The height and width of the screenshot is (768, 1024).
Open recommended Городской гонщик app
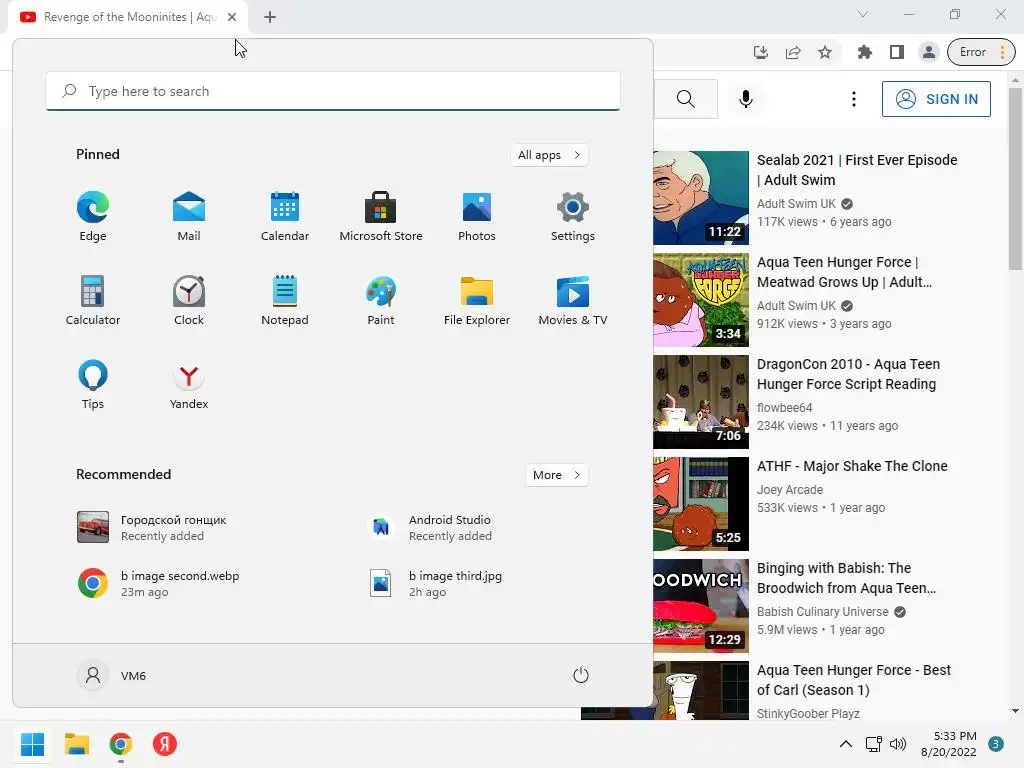[x=153, y=528]
